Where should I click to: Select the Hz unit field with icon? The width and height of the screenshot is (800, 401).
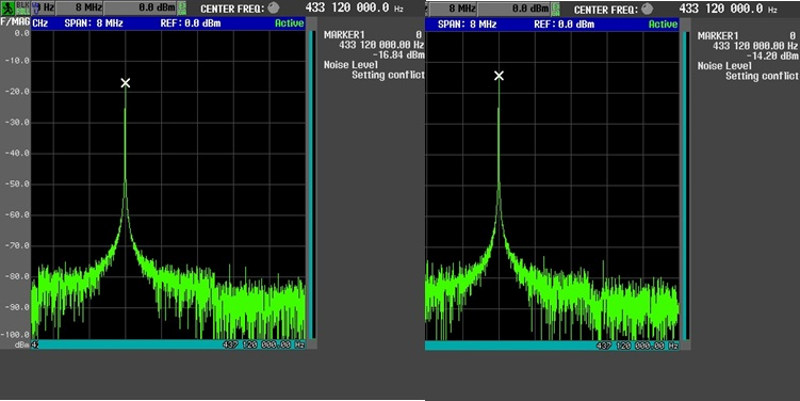click(43, 8)
